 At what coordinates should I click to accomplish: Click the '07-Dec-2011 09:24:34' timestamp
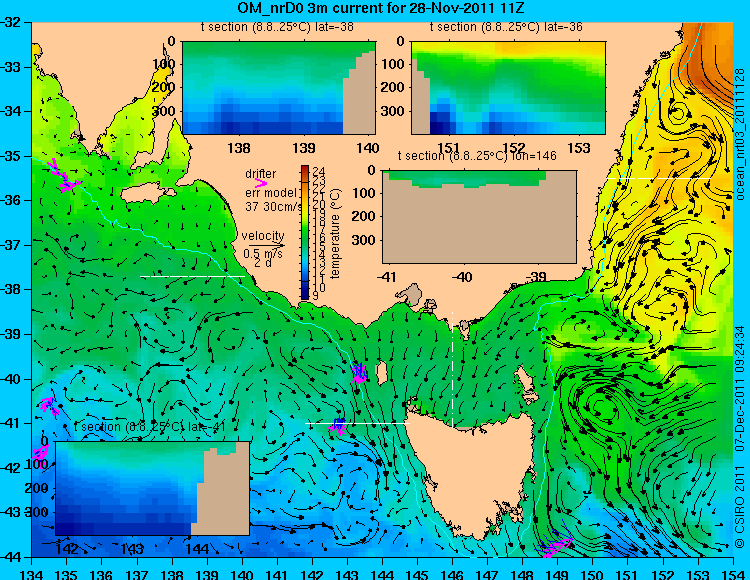[x=739, y=388]
